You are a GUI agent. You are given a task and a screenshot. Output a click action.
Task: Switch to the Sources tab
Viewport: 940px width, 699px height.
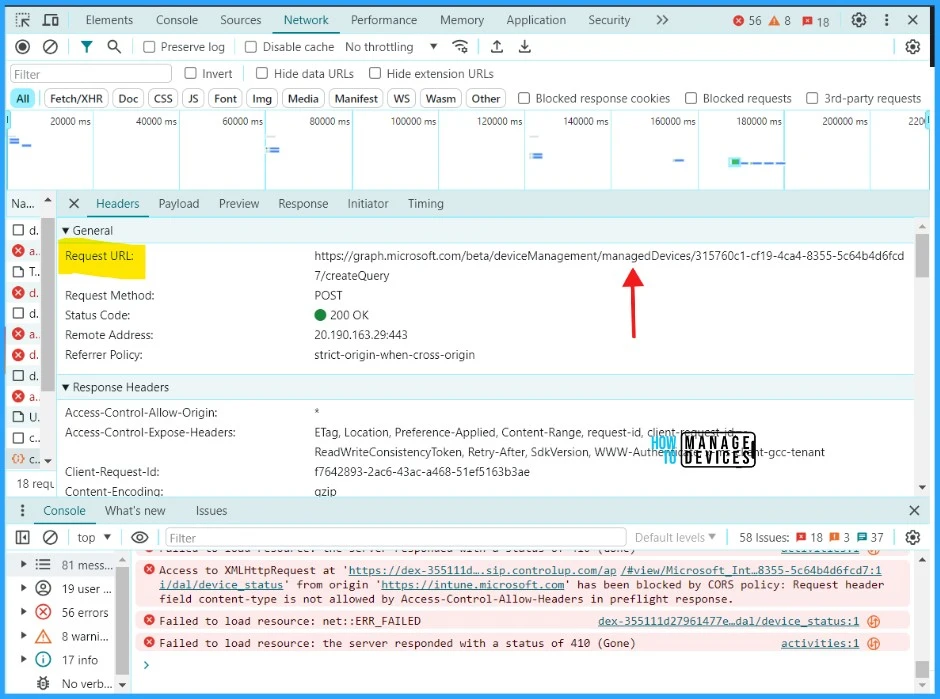(240, 20)
